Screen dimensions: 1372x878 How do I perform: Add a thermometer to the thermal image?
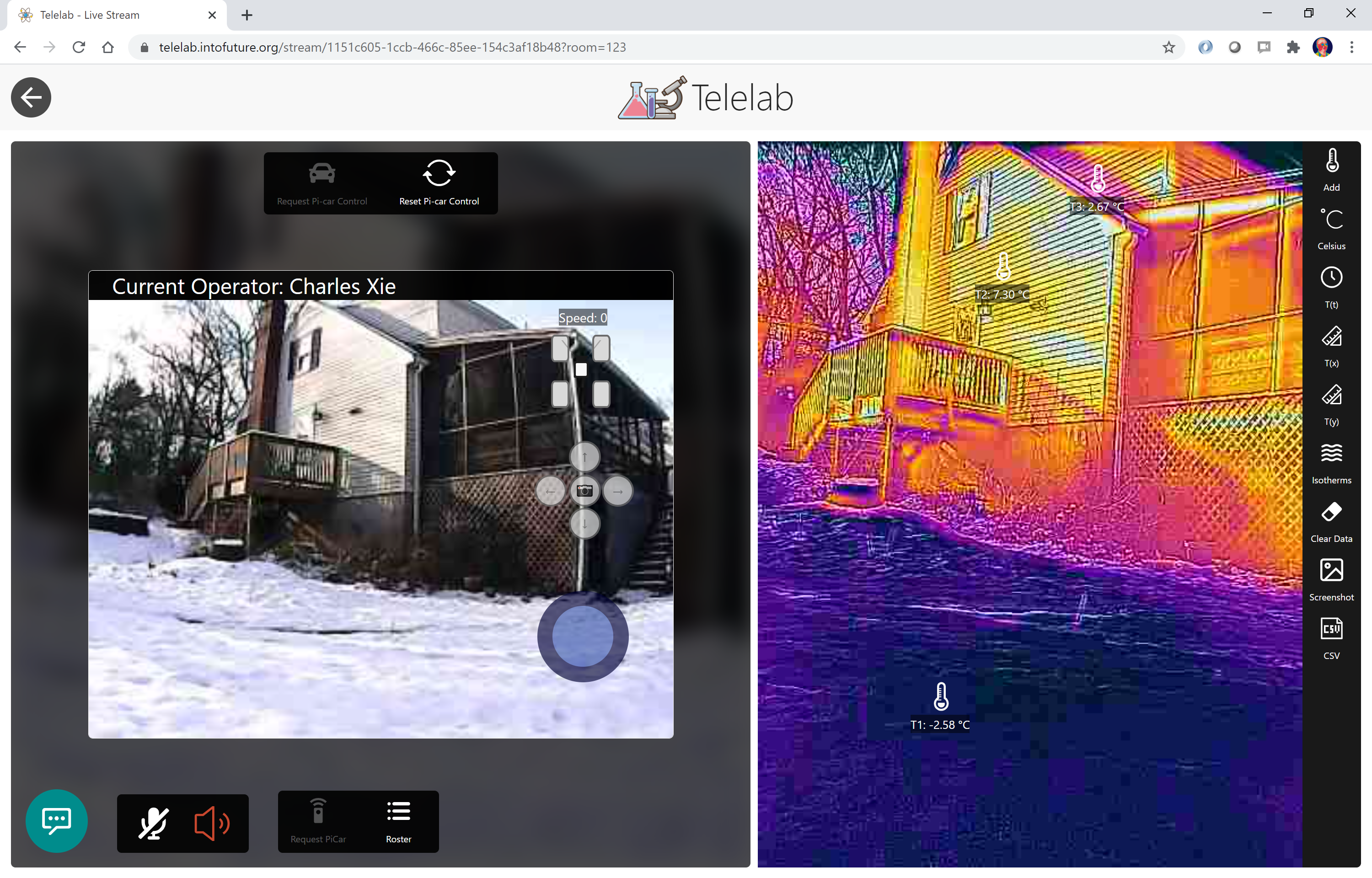click(1332, 169)
